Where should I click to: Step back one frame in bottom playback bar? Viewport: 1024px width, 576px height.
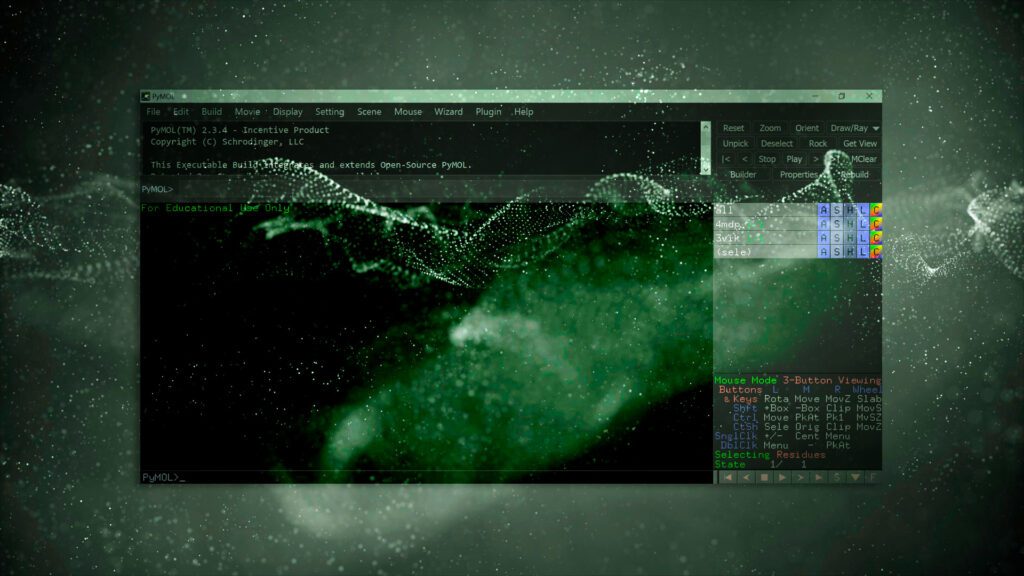[x=746, y=477]
